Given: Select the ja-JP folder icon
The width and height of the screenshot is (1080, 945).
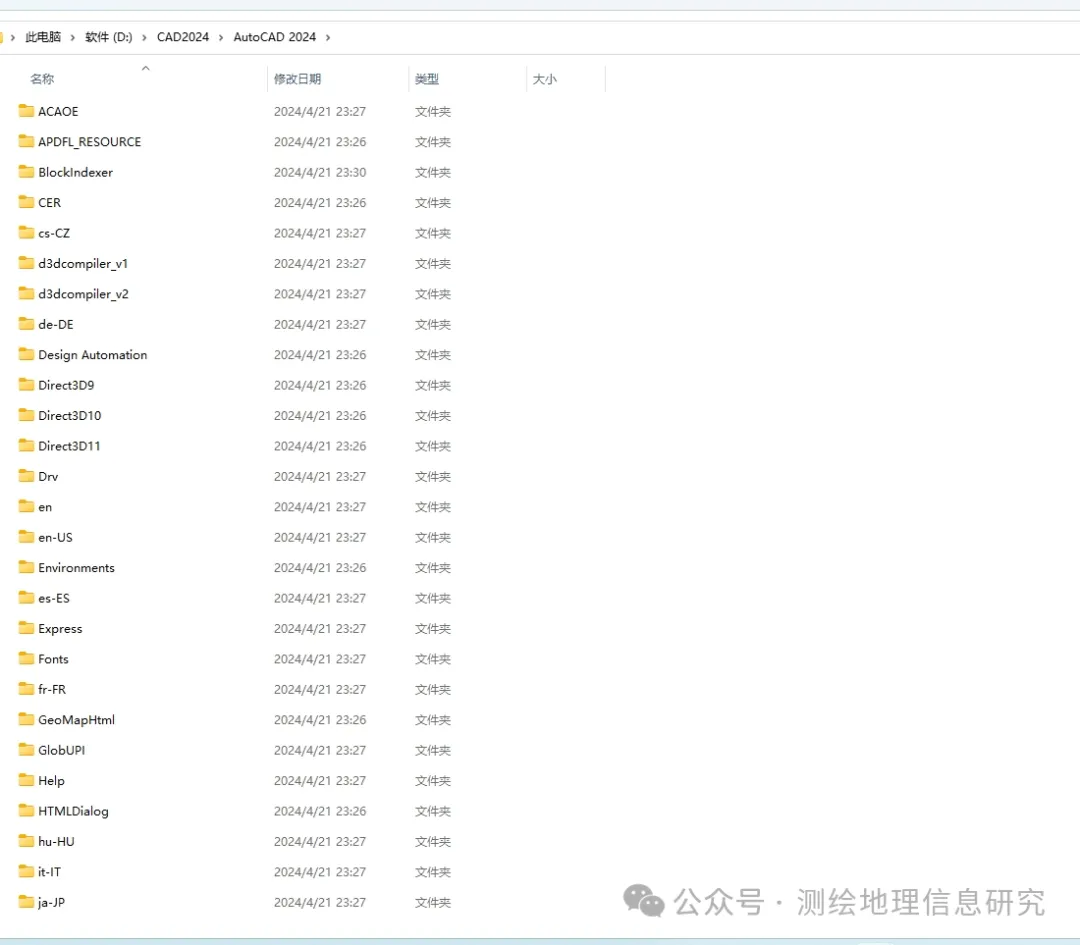Looking at the screenshot, I should (x=26, y=902).
